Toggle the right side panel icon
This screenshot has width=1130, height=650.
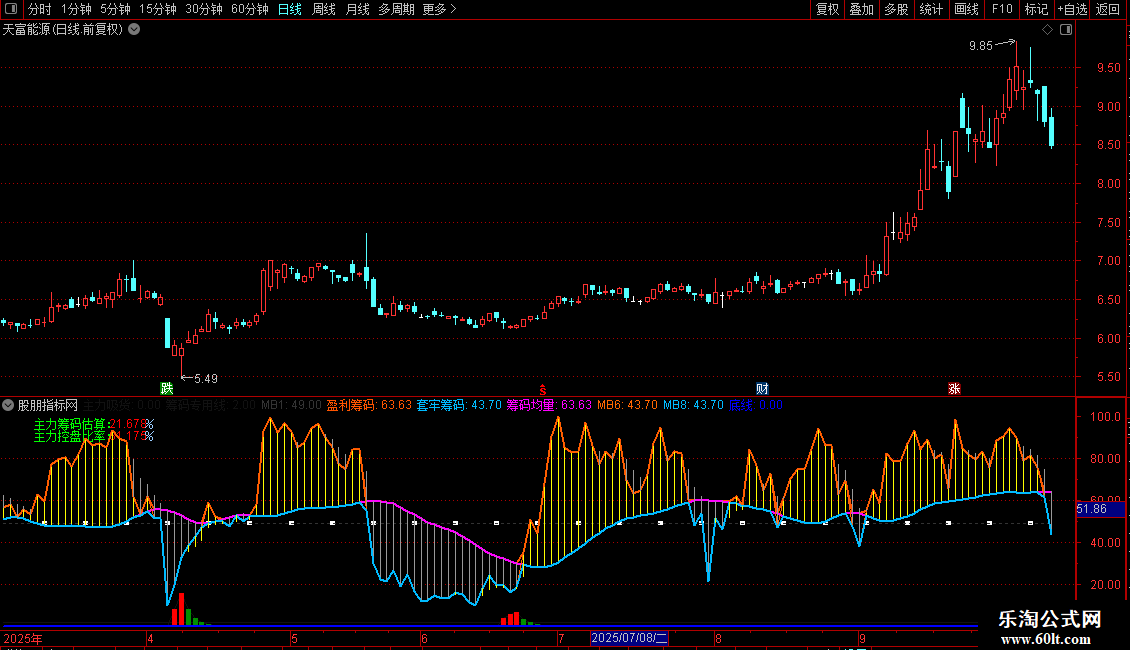(x=1066, y=30)
